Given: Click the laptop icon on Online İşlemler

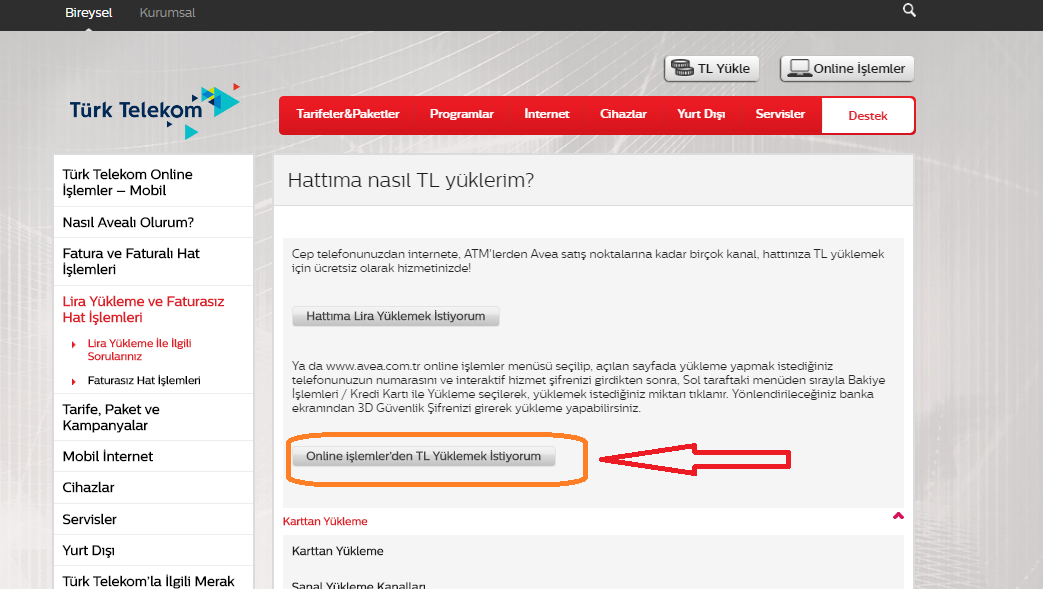Looking at the screenshot, I should [x=799, y=68].
